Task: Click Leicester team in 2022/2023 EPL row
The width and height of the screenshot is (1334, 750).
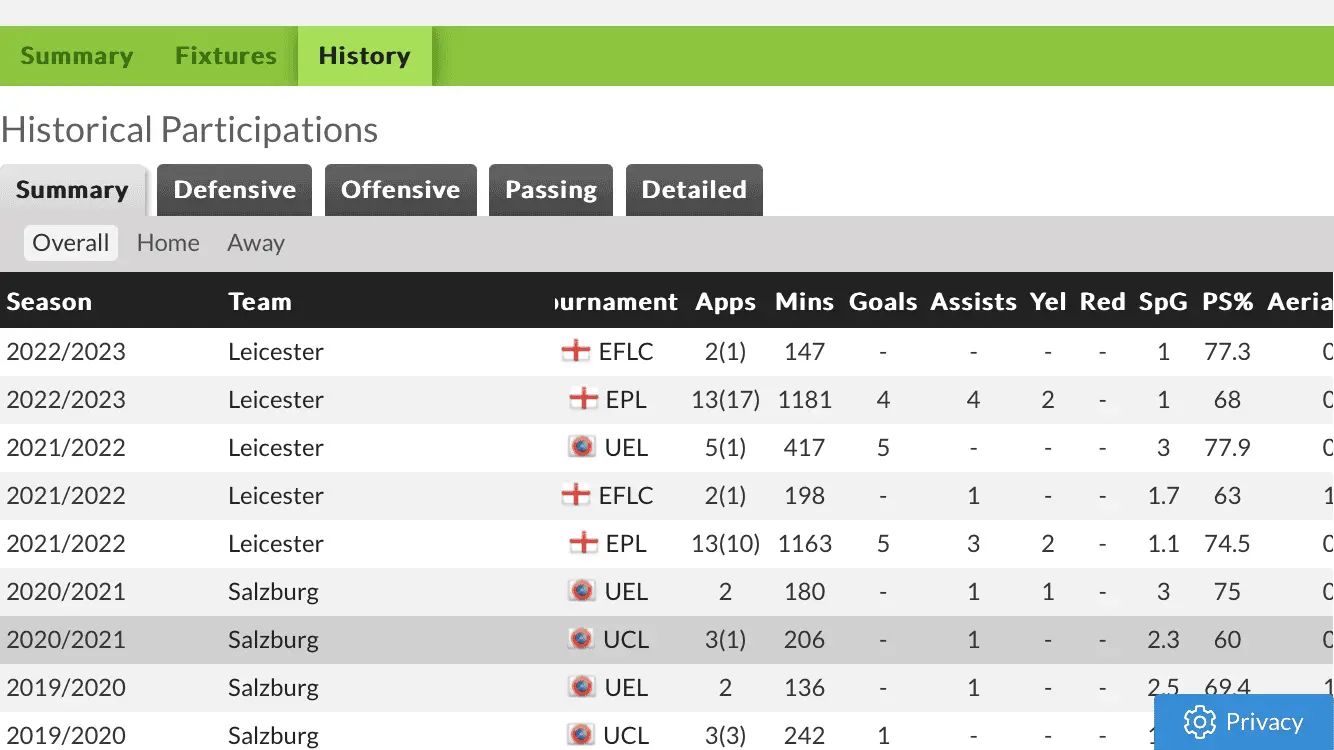Action: click(x=276, y=400)
